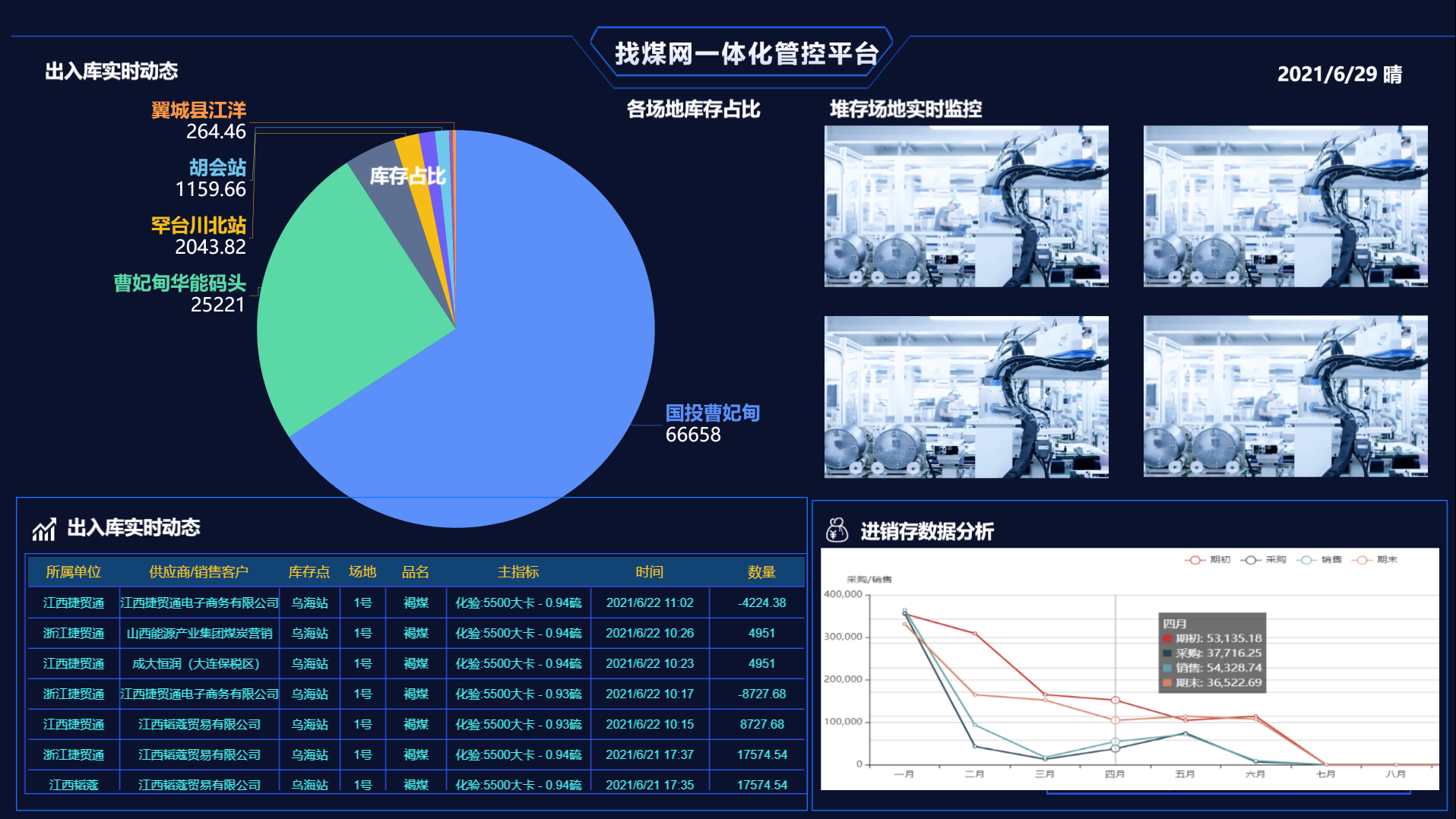Click the 数量 column header
Viewport: 1456px width, 819px height.
tap(761, 572)
